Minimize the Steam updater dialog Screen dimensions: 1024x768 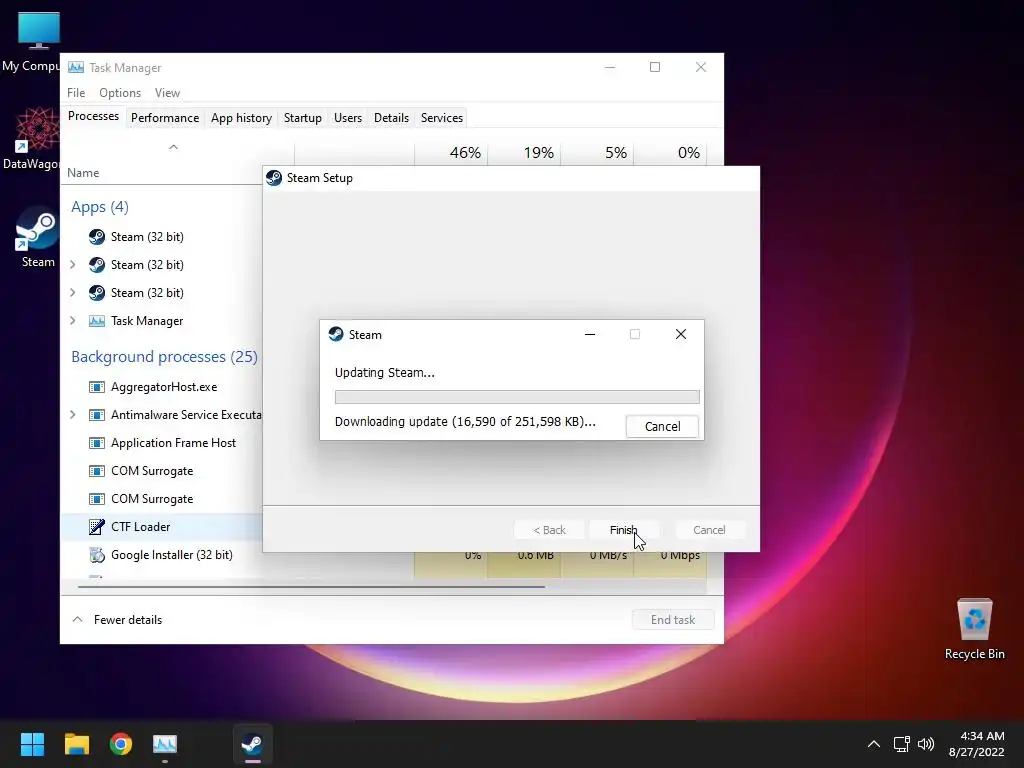tap(590, 334)
